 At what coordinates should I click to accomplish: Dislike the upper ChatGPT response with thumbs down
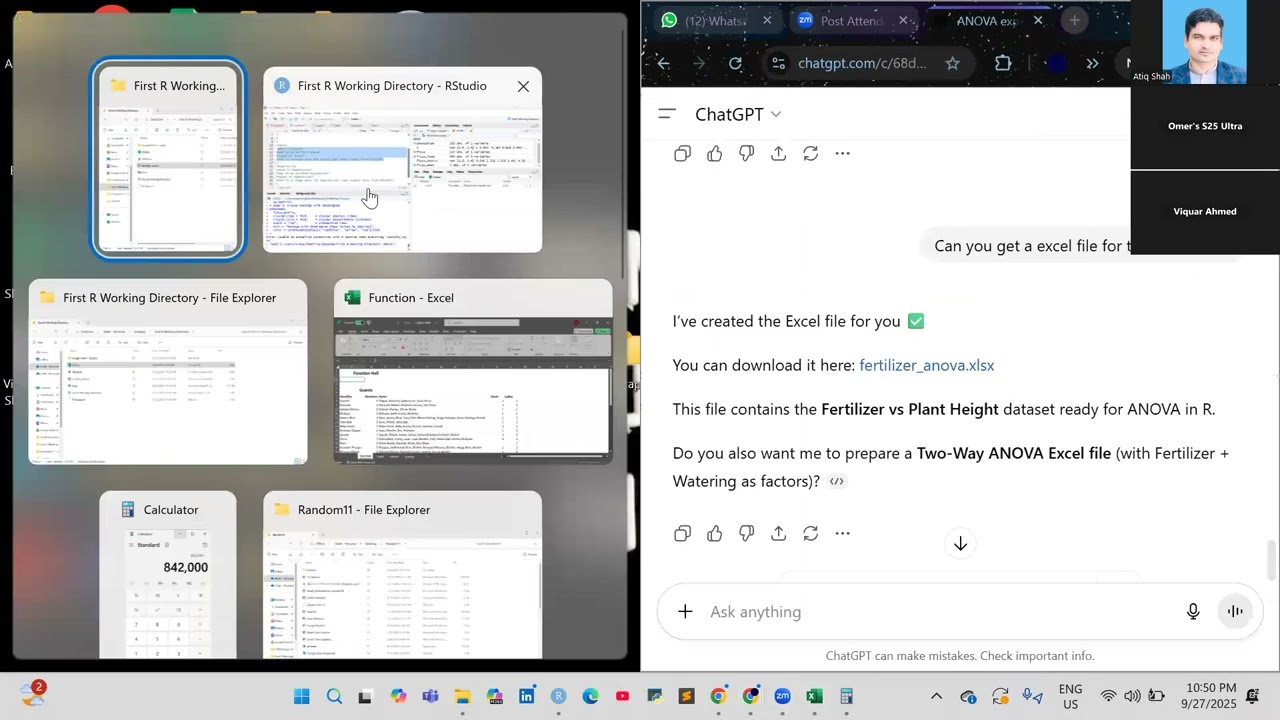[x=746, y=153]
